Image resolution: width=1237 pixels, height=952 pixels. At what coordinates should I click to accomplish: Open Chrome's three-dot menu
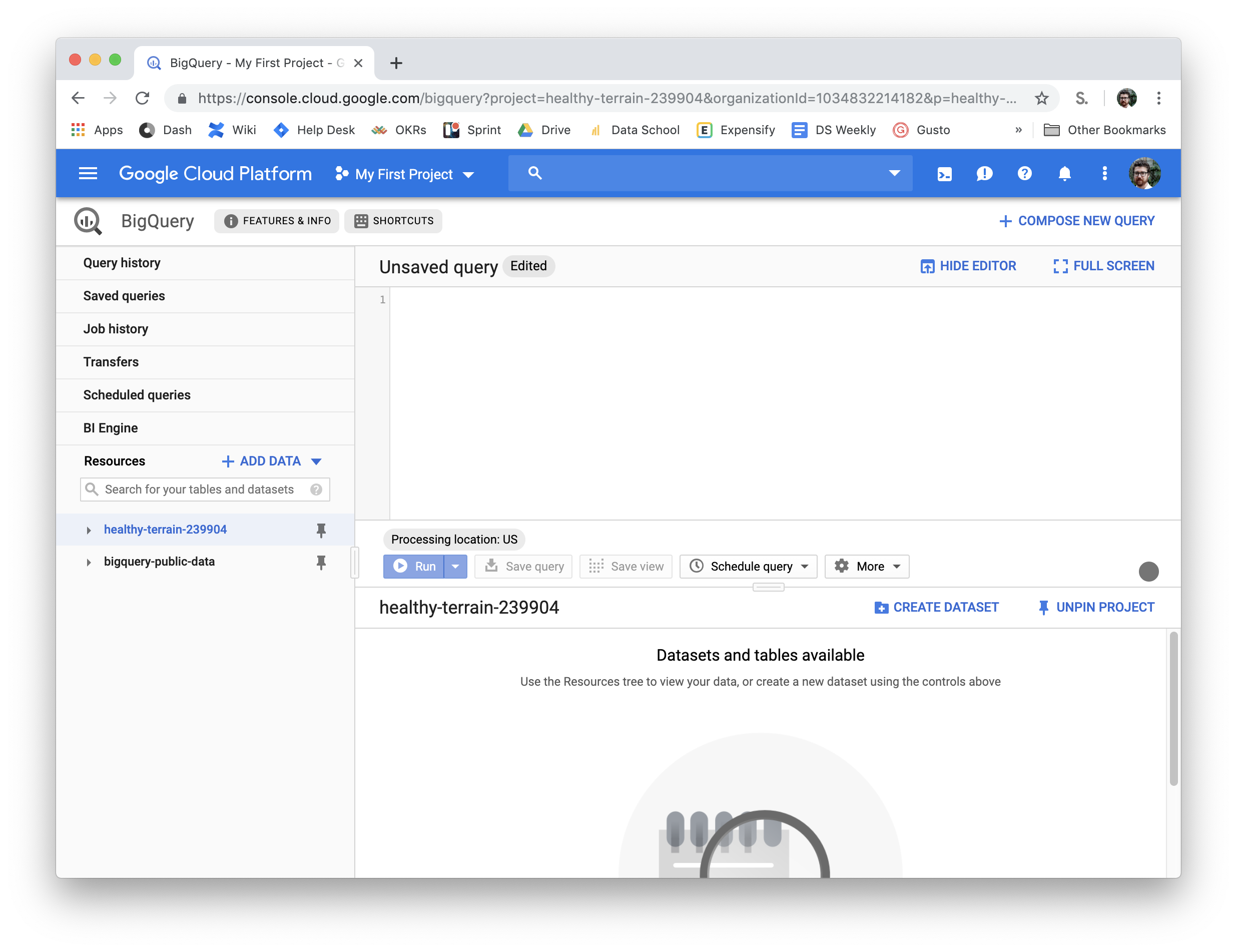point(1159,99)
